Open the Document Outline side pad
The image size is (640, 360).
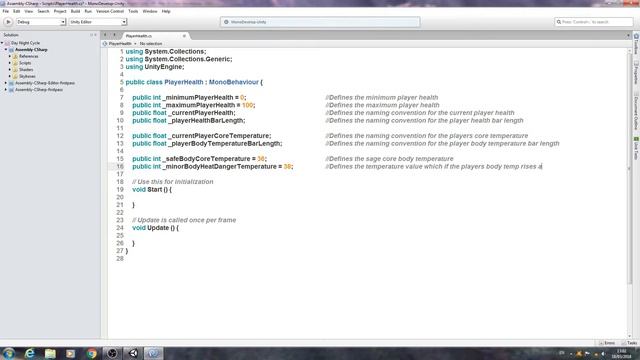point(636,111)
